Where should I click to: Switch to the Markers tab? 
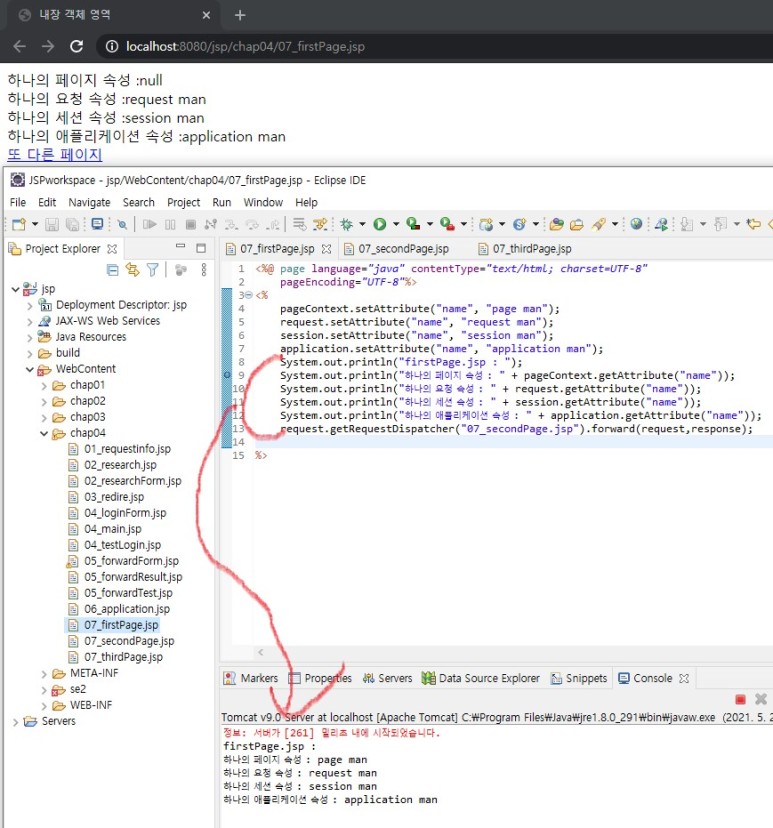tap(251, 678)
